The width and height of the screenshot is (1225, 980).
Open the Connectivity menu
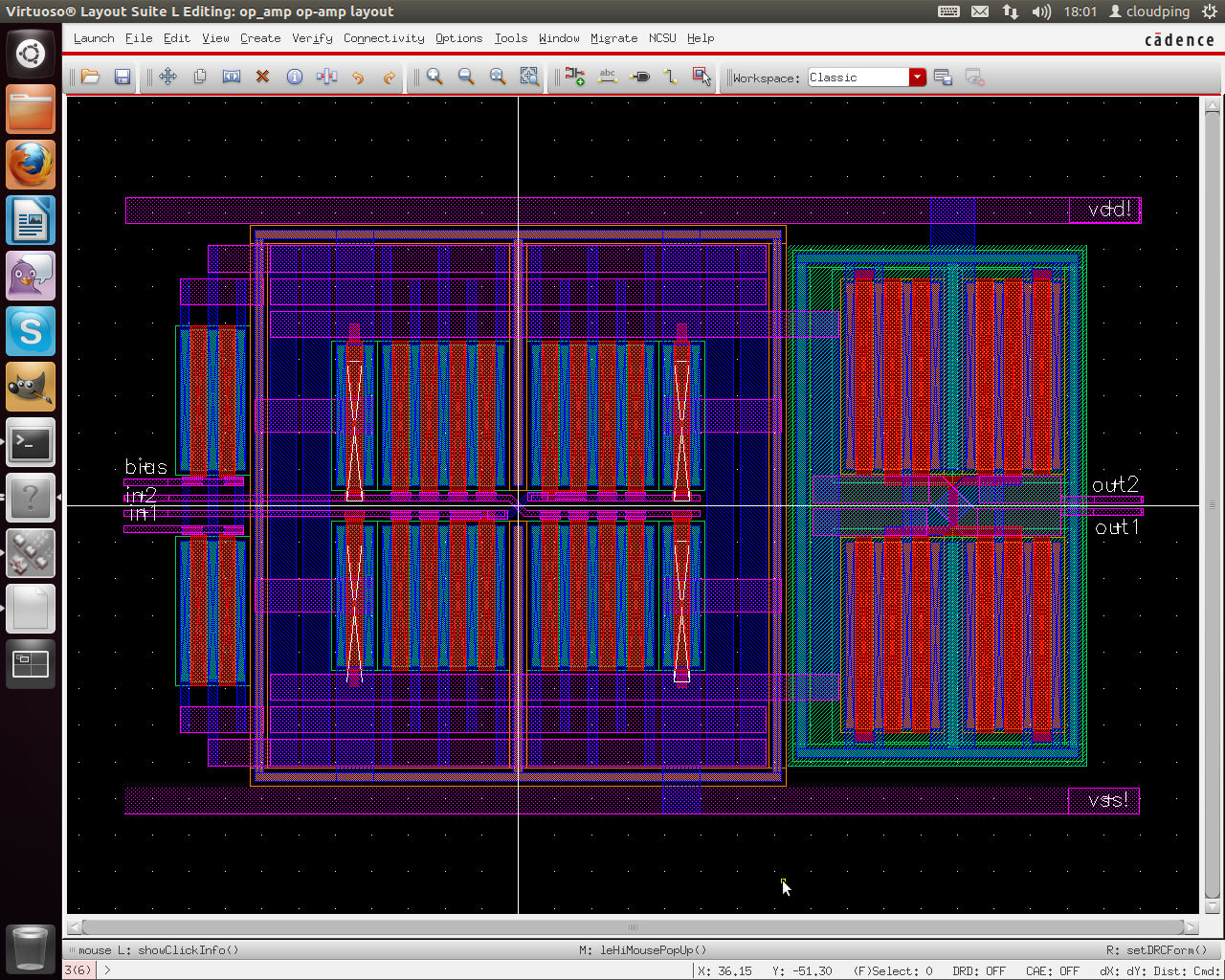point(384,38)
